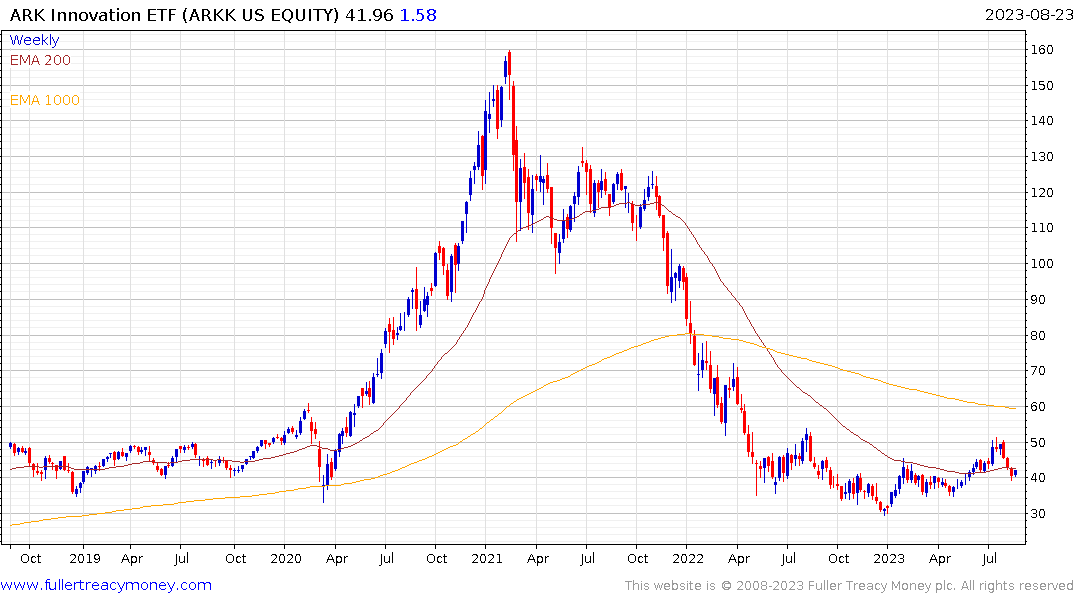Click the 70 price axis label
The image size is (1075, 600).
(x=1039, y=371)
